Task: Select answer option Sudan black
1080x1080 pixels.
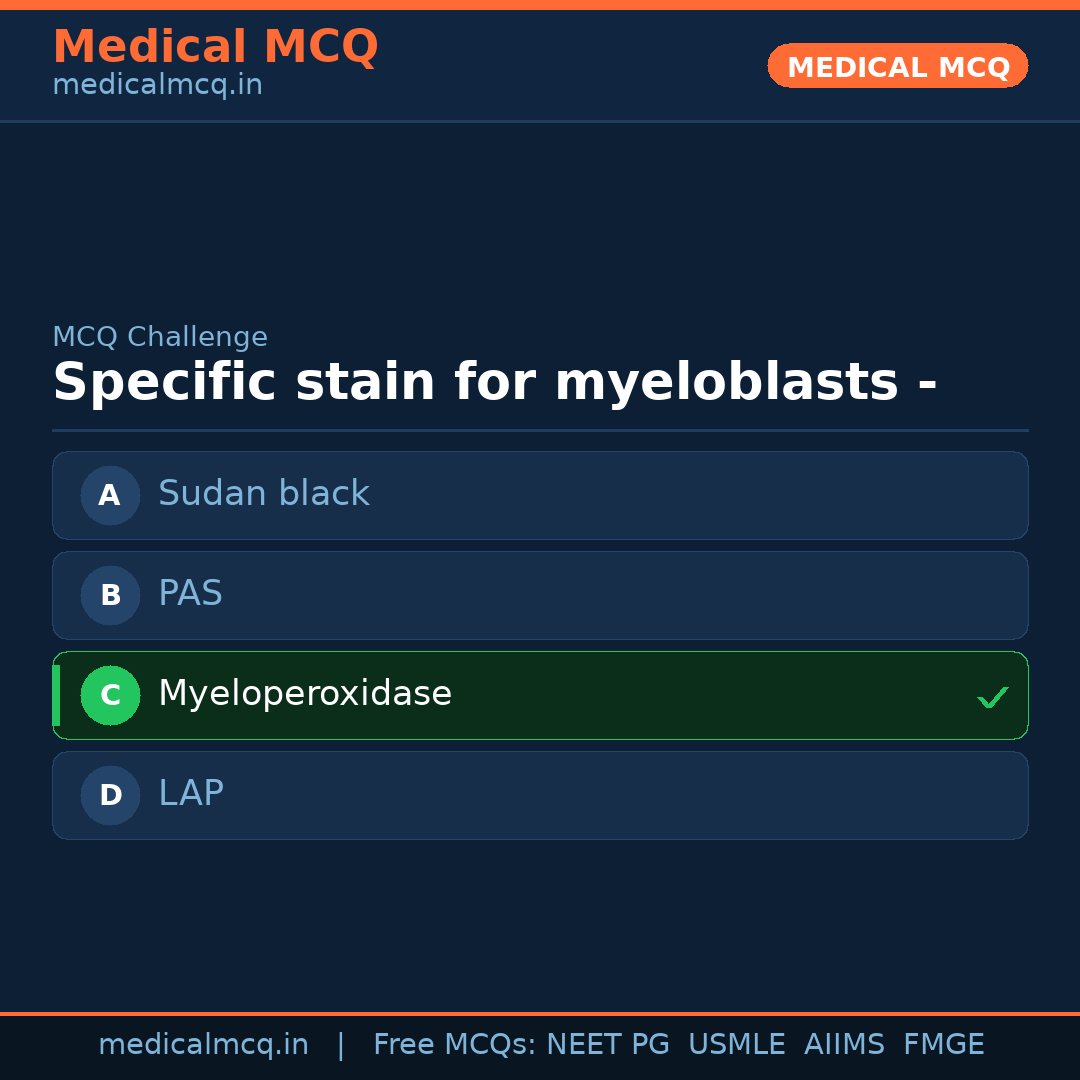Action: click(x=540, y=495)
